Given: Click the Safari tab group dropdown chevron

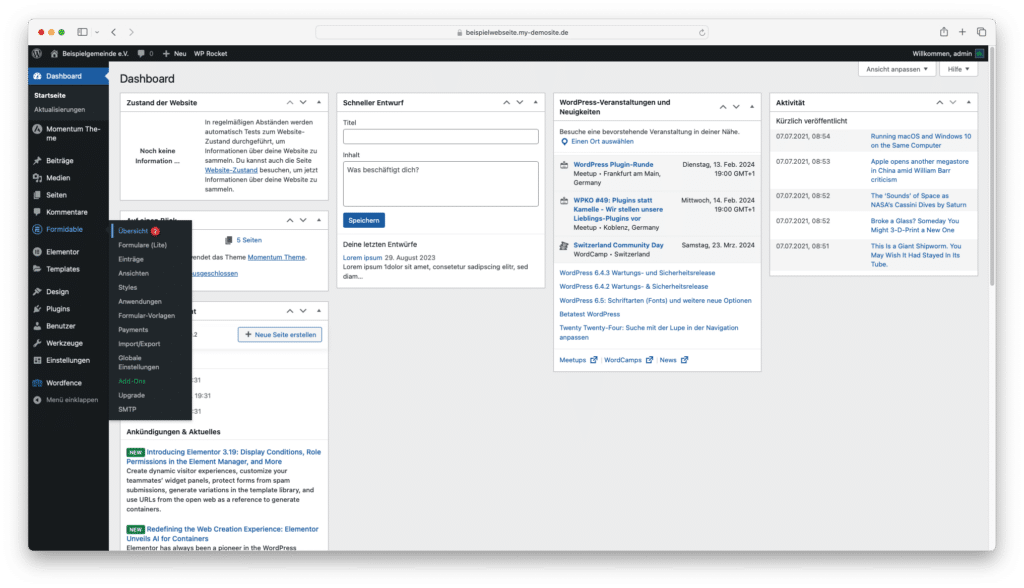Looking at the screenshot, I should [x=97, y=32].
